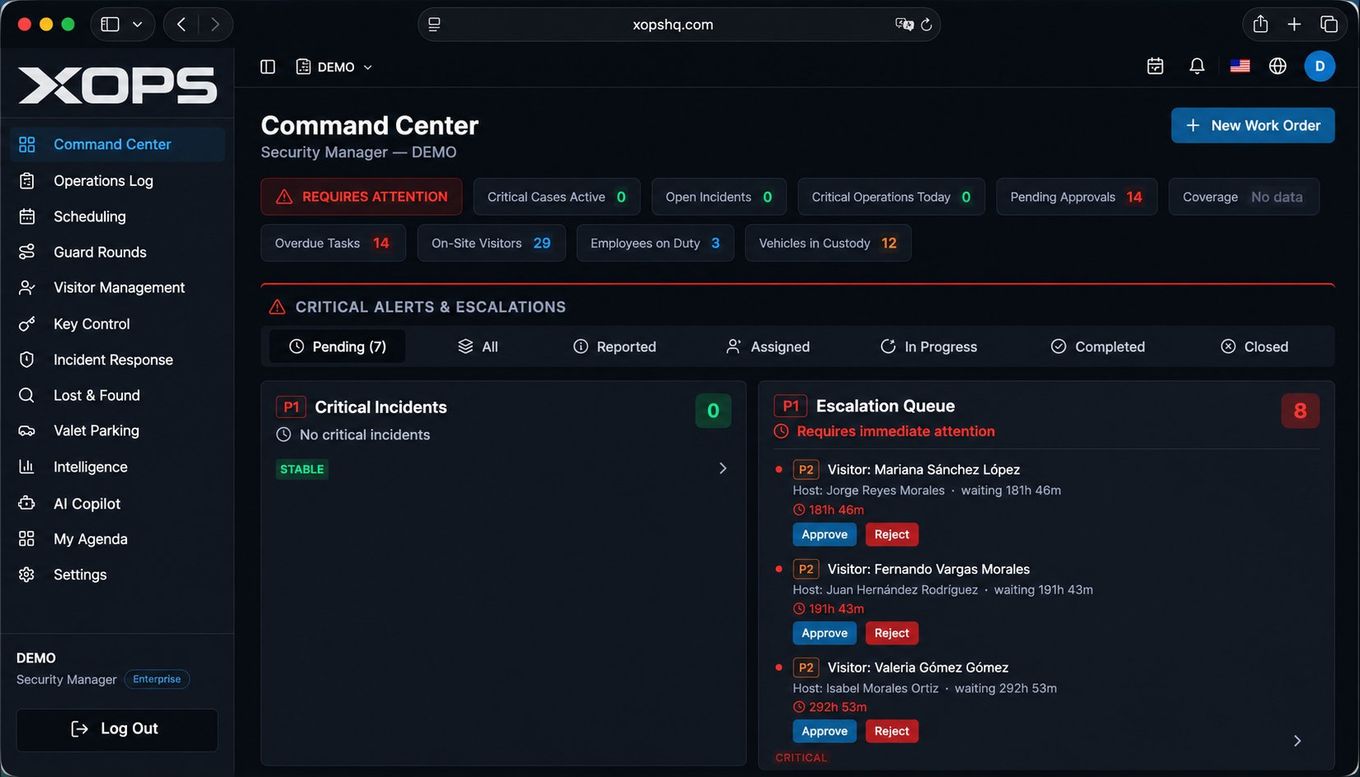
Task: View the Overdue Tasks 14 chip
Action: click(x=333, y=243)
